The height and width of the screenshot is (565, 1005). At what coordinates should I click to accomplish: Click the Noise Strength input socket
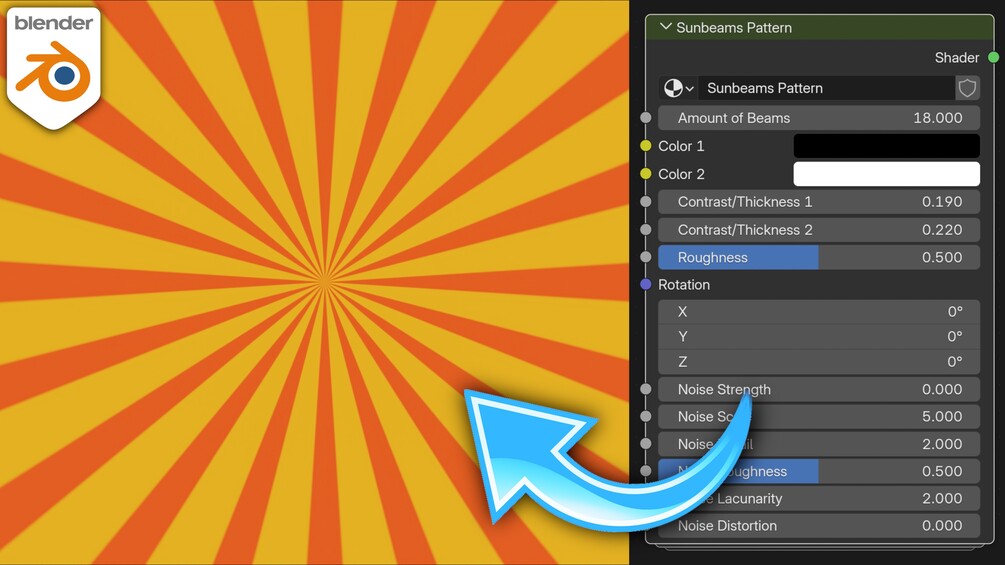(646, 389)
